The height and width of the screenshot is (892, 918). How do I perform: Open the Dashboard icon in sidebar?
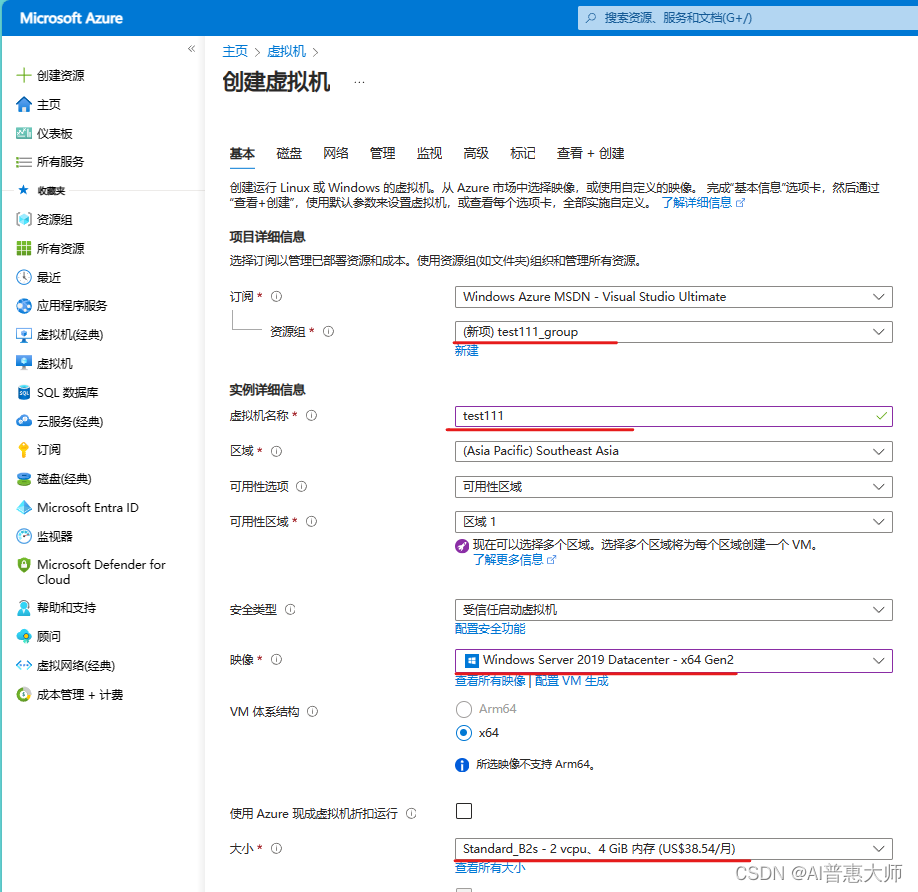23,133
